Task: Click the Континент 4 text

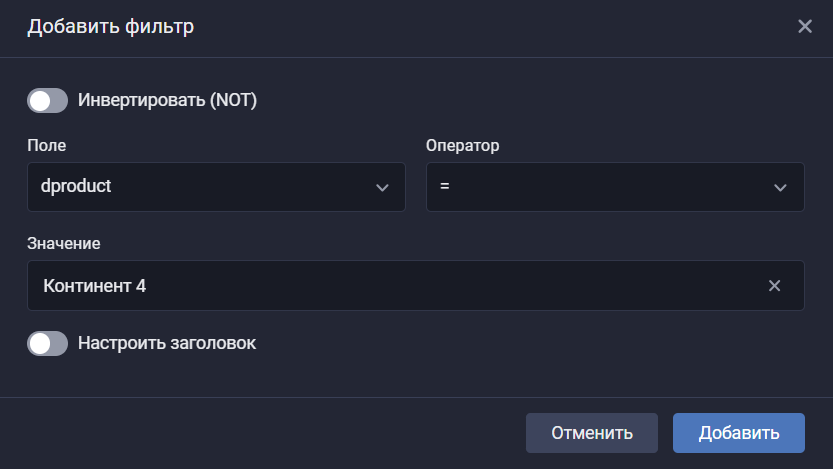Action: pyautogui.click(x=95, y=286)
